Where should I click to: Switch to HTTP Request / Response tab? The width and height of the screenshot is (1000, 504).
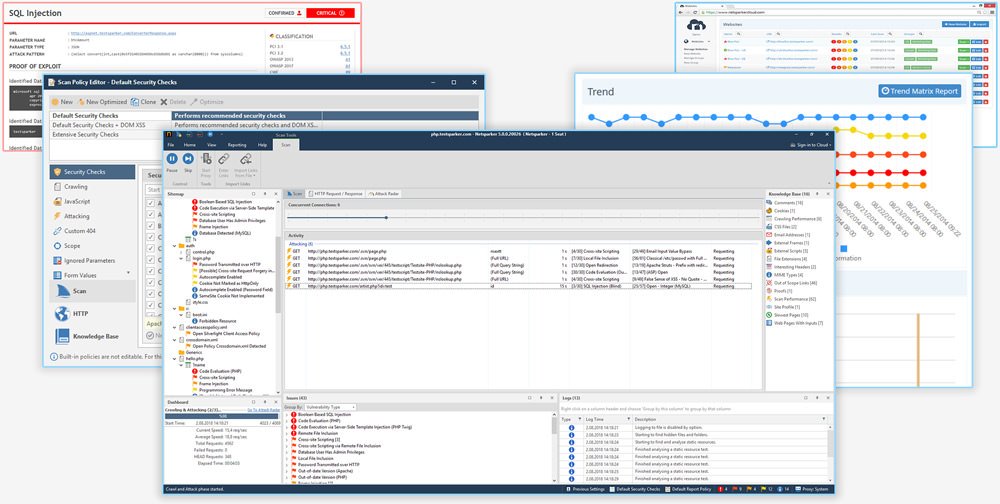pos(335,193)
